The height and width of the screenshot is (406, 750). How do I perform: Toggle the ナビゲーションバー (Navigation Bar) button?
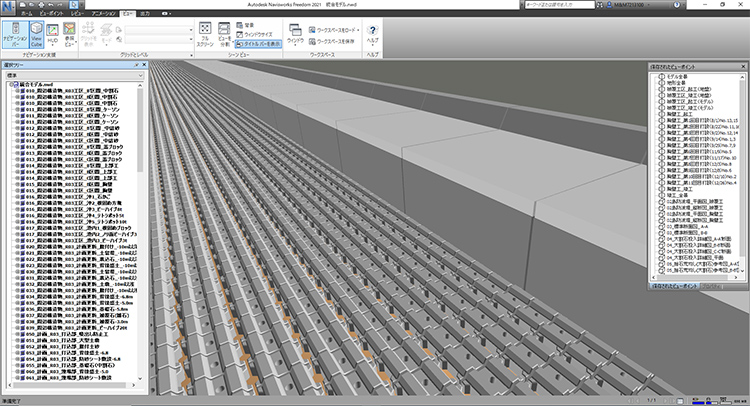click(15, 34)
